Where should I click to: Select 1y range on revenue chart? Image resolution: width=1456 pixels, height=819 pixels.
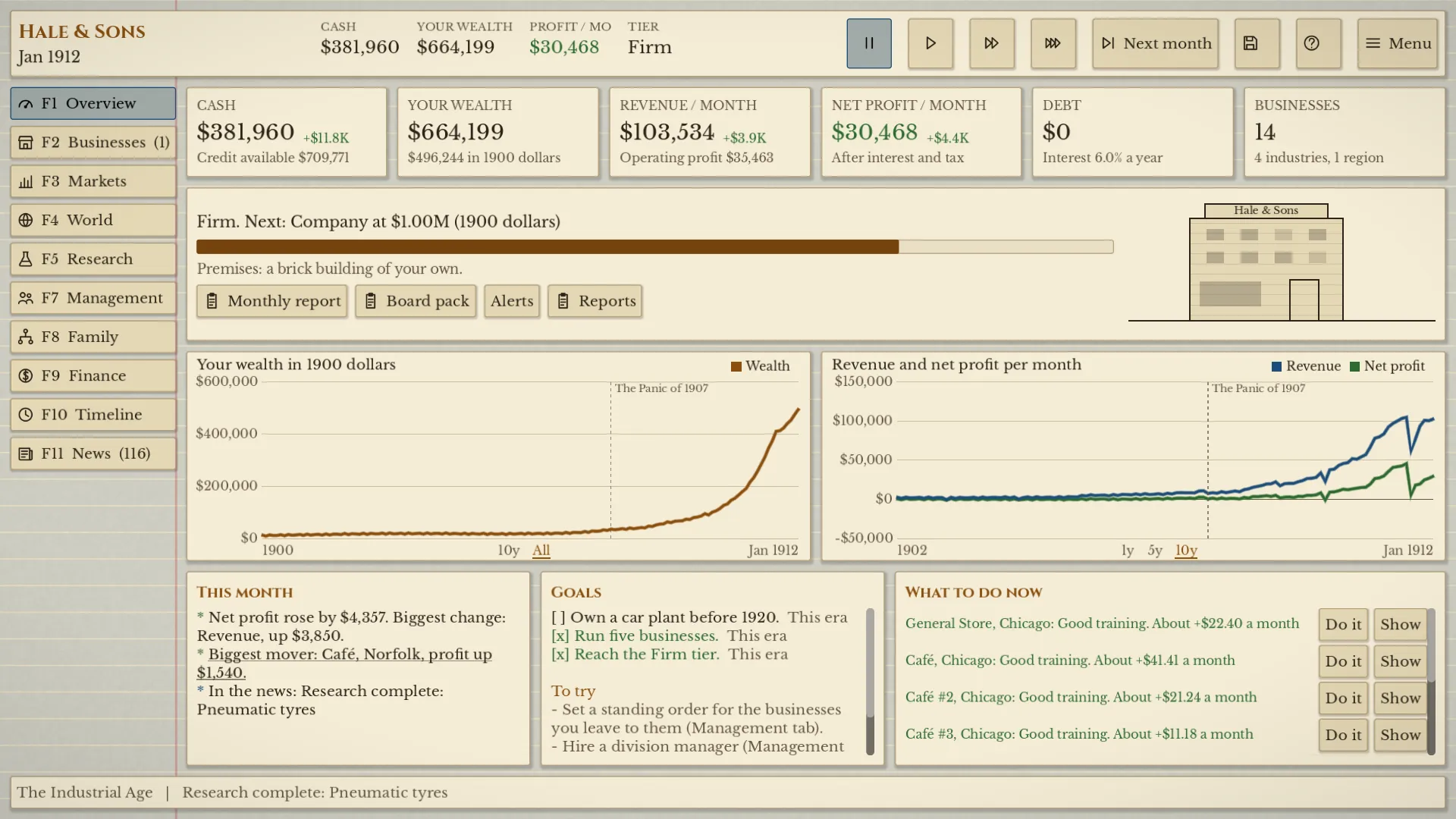click(1128, 551)
